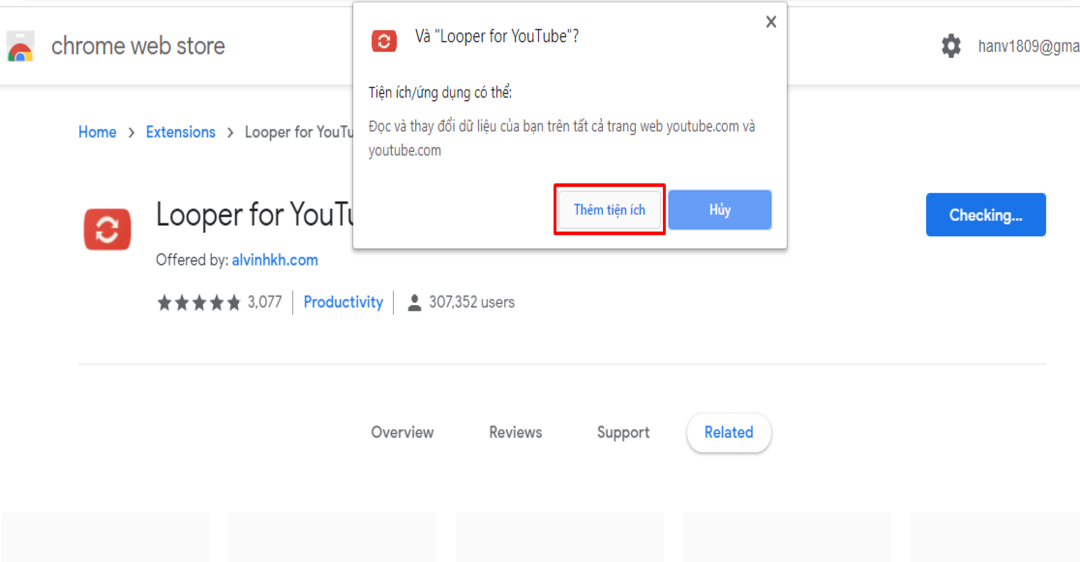Switch to the Support tab
The height and width of the screenshot is (562, 1080).
pos(623,433)
